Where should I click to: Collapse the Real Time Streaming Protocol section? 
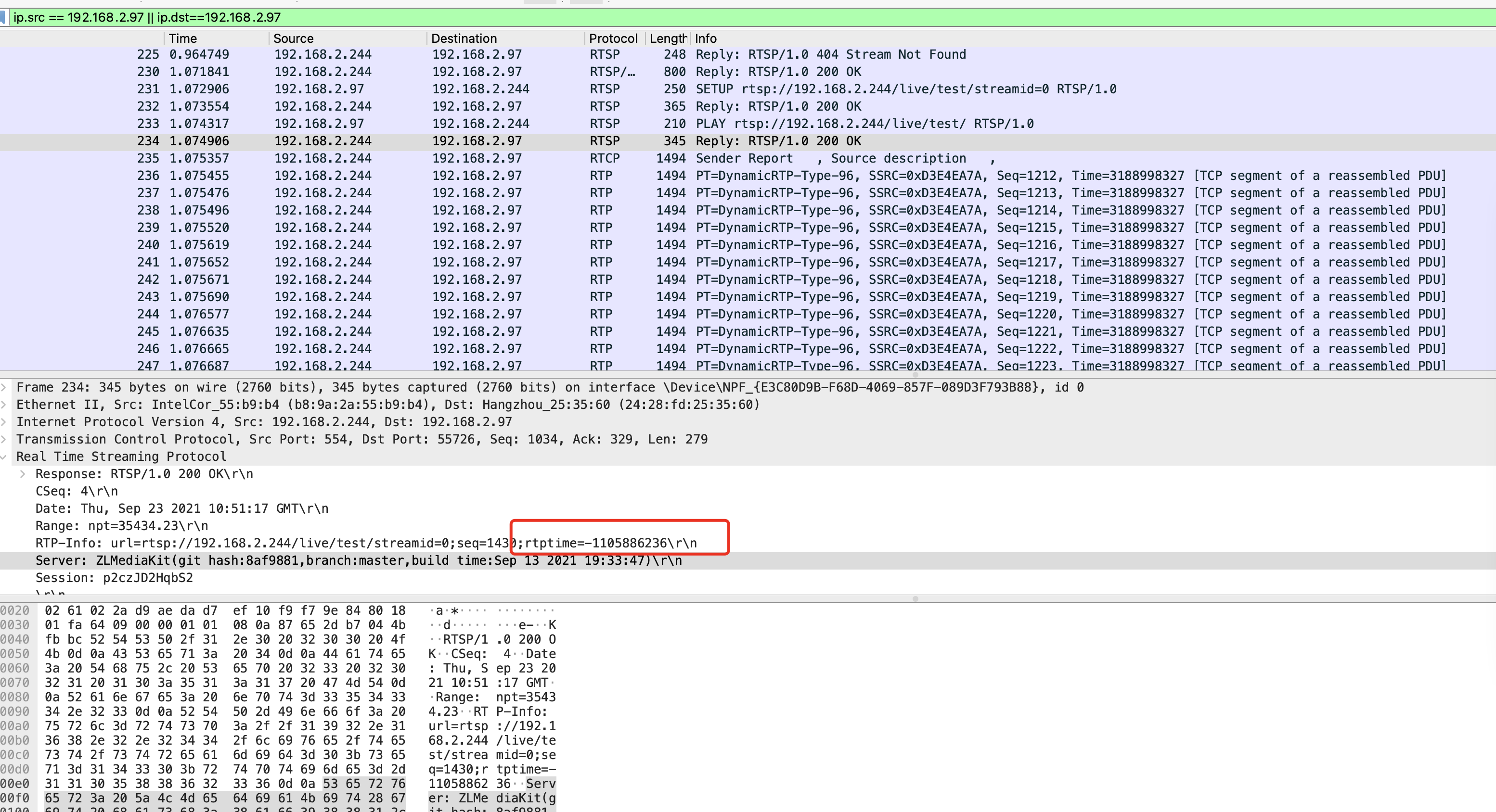(4, 457)
